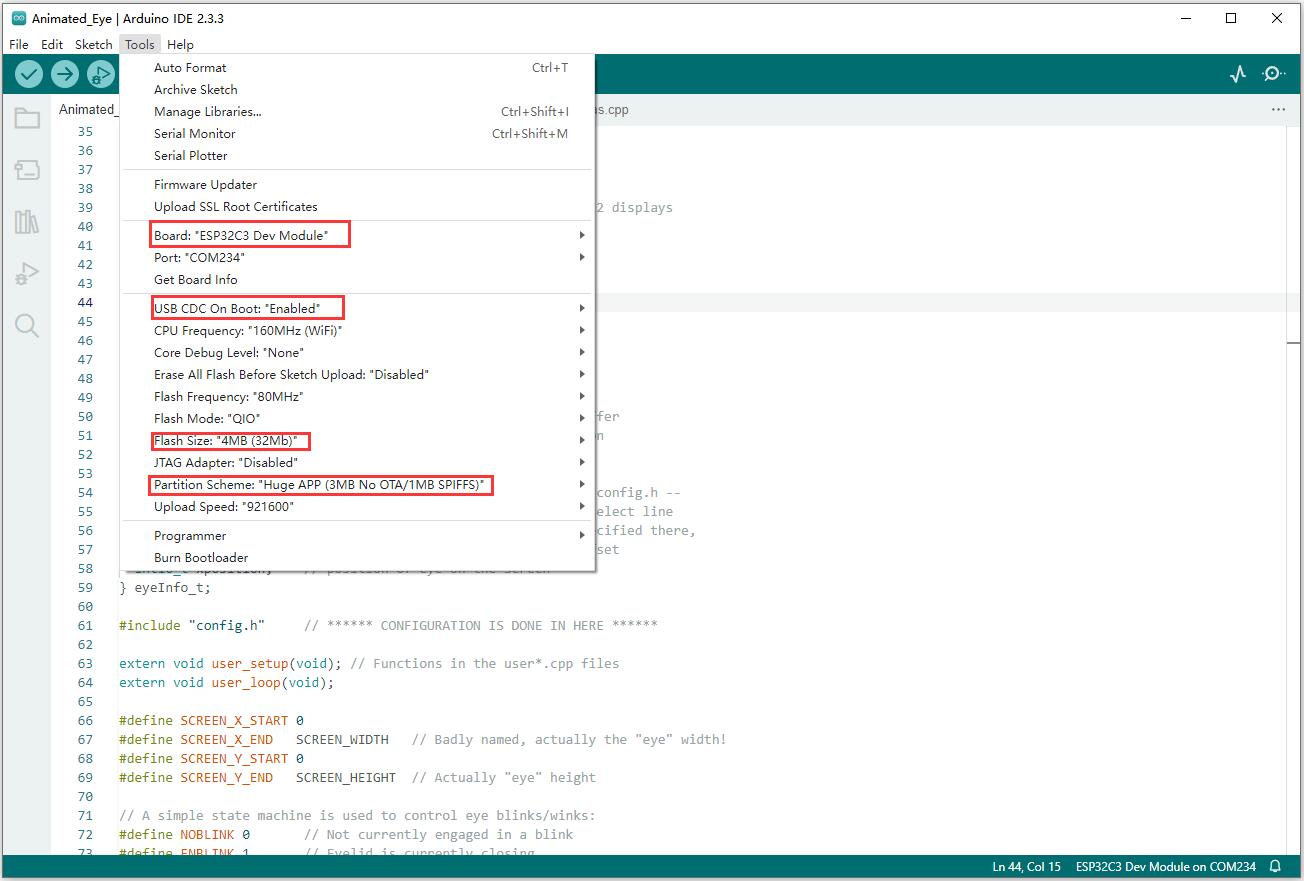Click Burn Bootloader menu item
1304x881 pixels.
pyautogui.click(x=201, y=558)
